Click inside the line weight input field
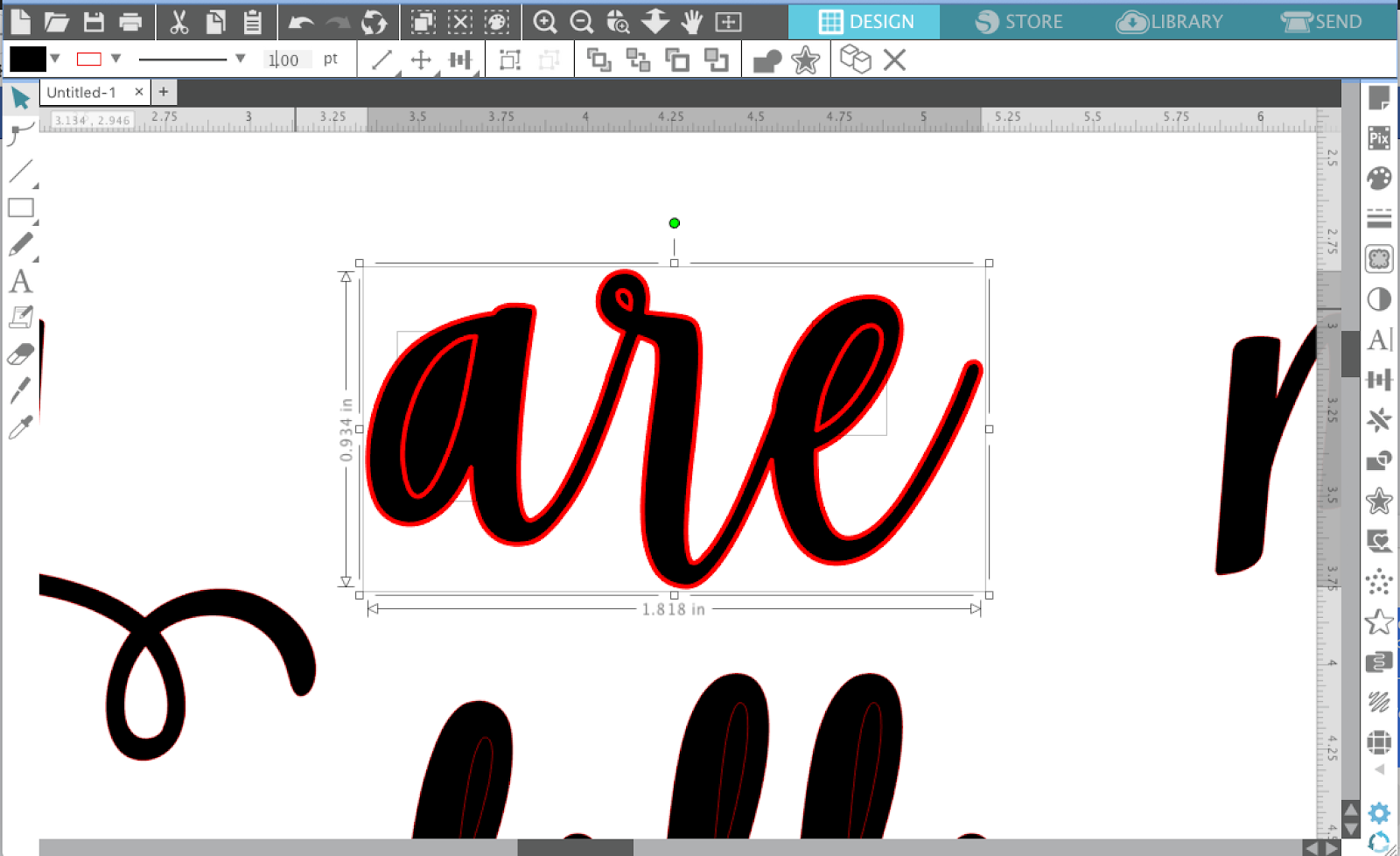Viewport: 1400px width, 856px height. tap(287, 60)
